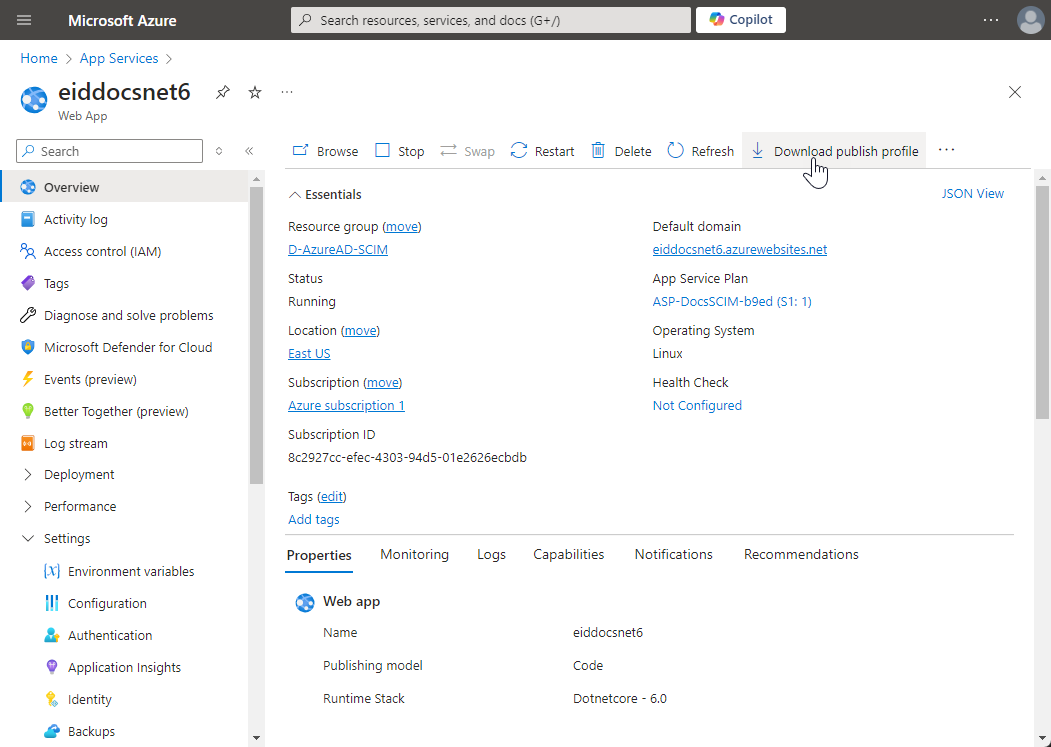Open JSON View of the resource
This screenshot has width=1051, height=747.
pos(972,194)
